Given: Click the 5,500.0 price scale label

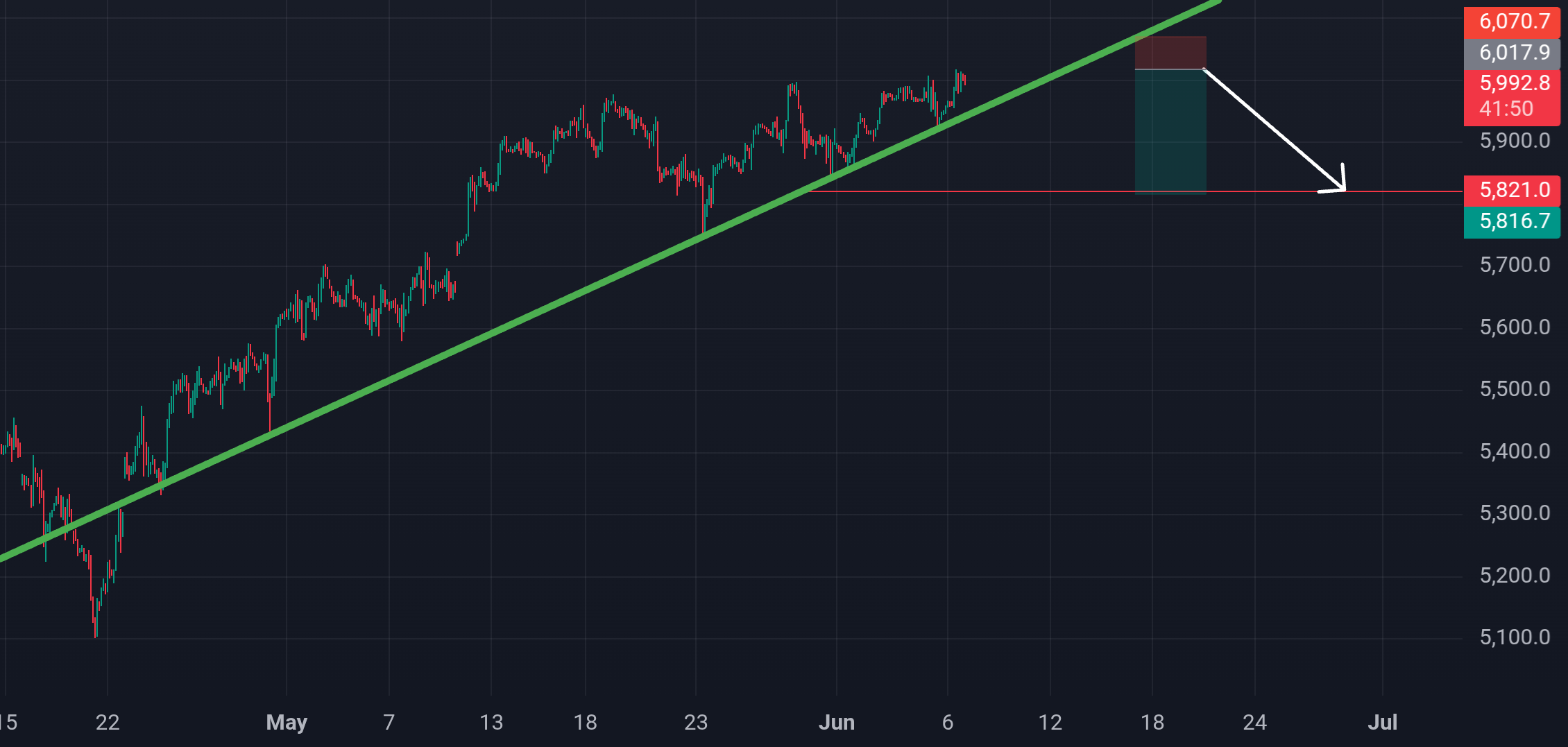Looking at the screenshot, I should [1515, 389].
